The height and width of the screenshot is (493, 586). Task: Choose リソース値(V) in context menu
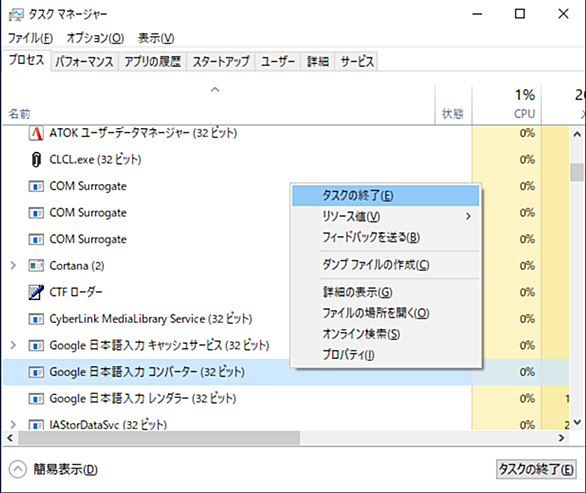pos(386,216)
